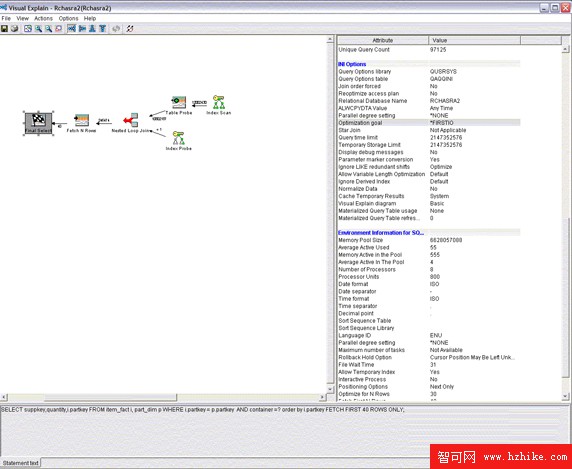The width and height of the screenshot is (572, 469).
Task: Select the Language ID row
Action: [429, 335]
